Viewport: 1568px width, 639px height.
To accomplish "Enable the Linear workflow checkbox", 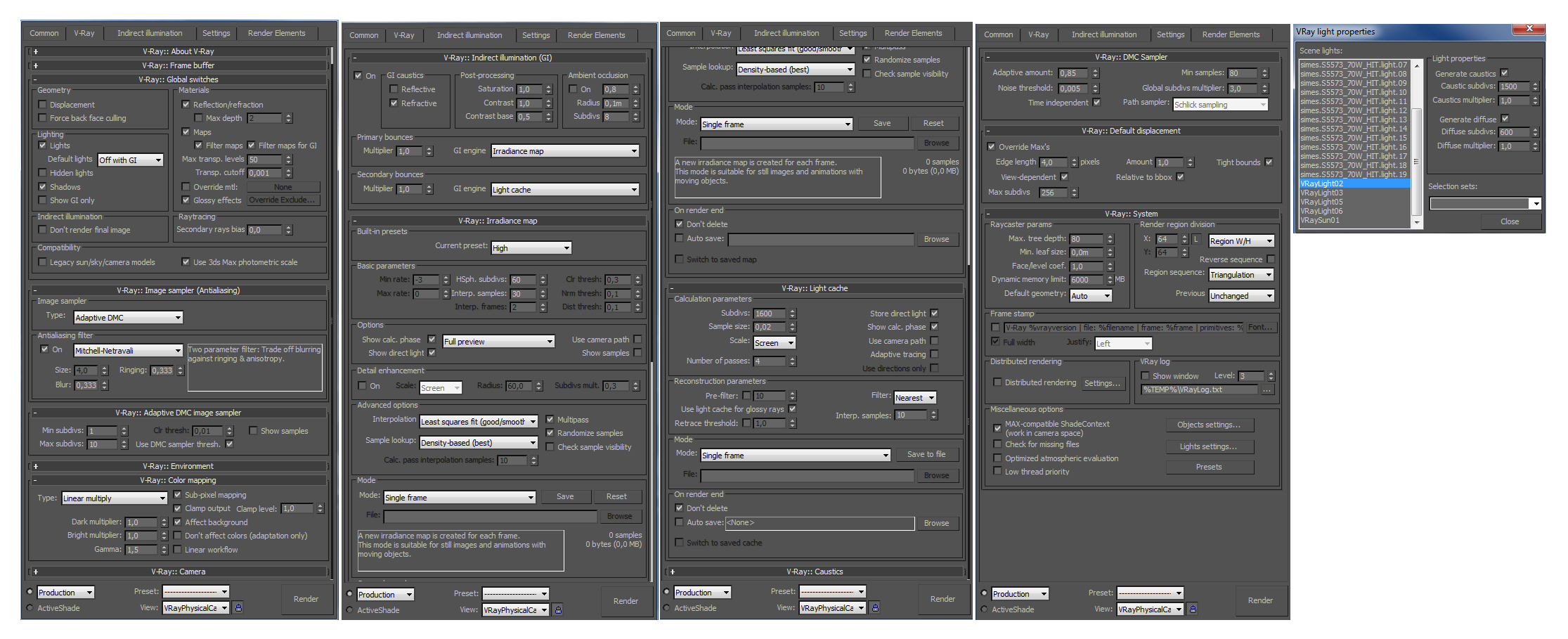I will 178,550.
